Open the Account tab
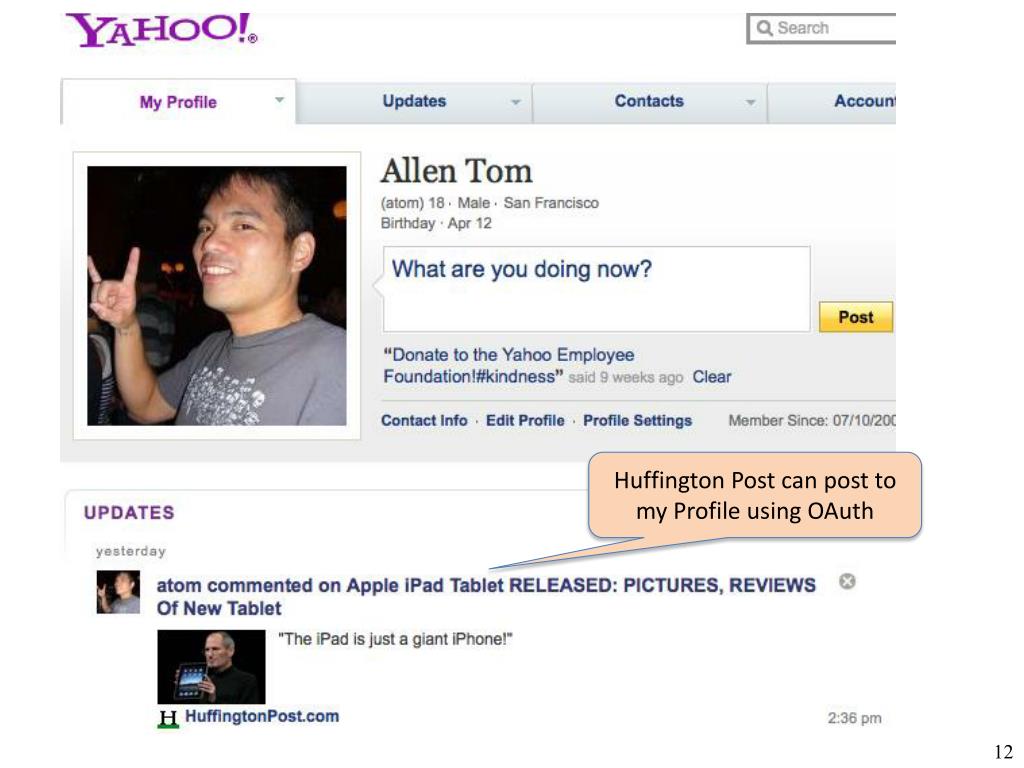 click(x=865, y=101)
